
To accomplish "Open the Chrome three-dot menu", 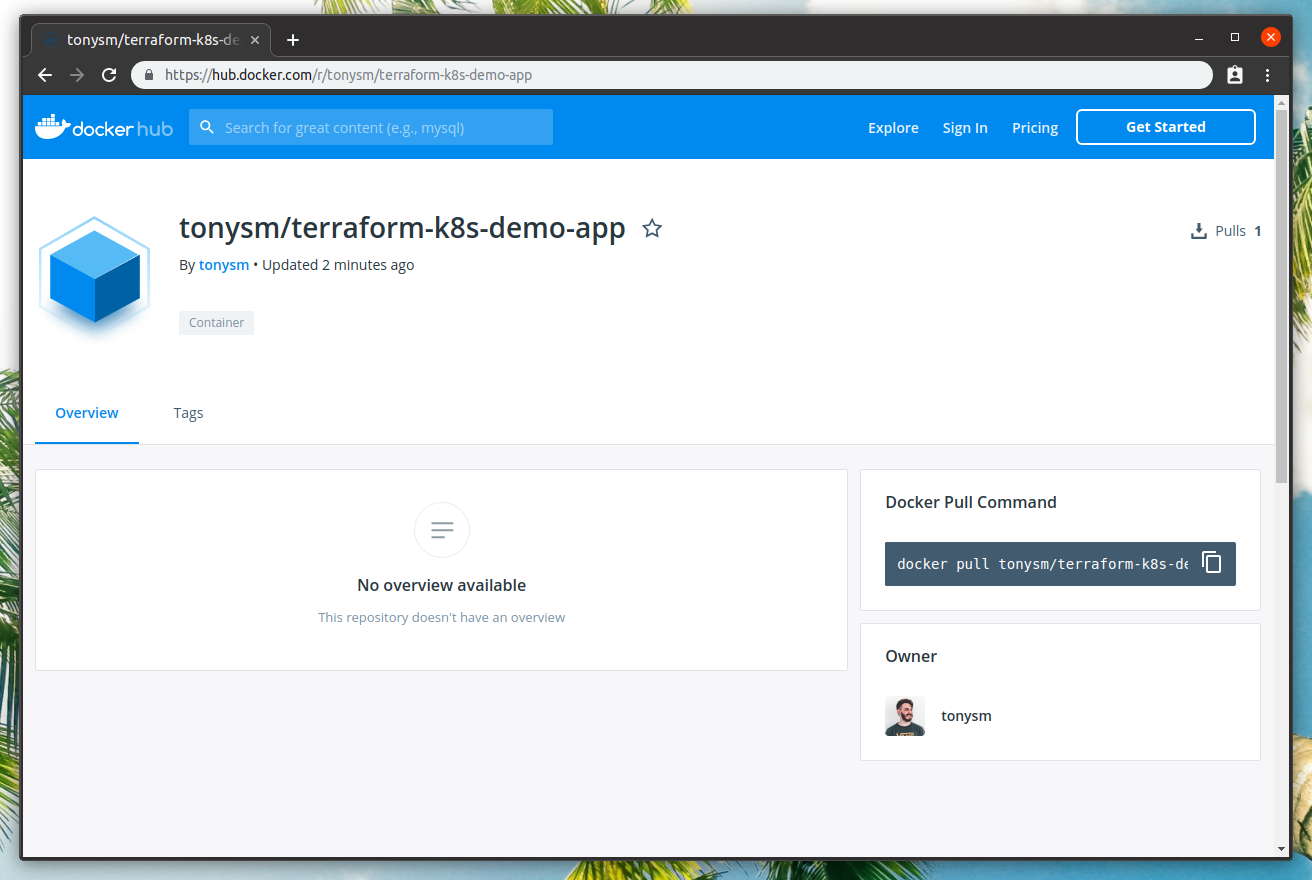I will click(1267, 75).
